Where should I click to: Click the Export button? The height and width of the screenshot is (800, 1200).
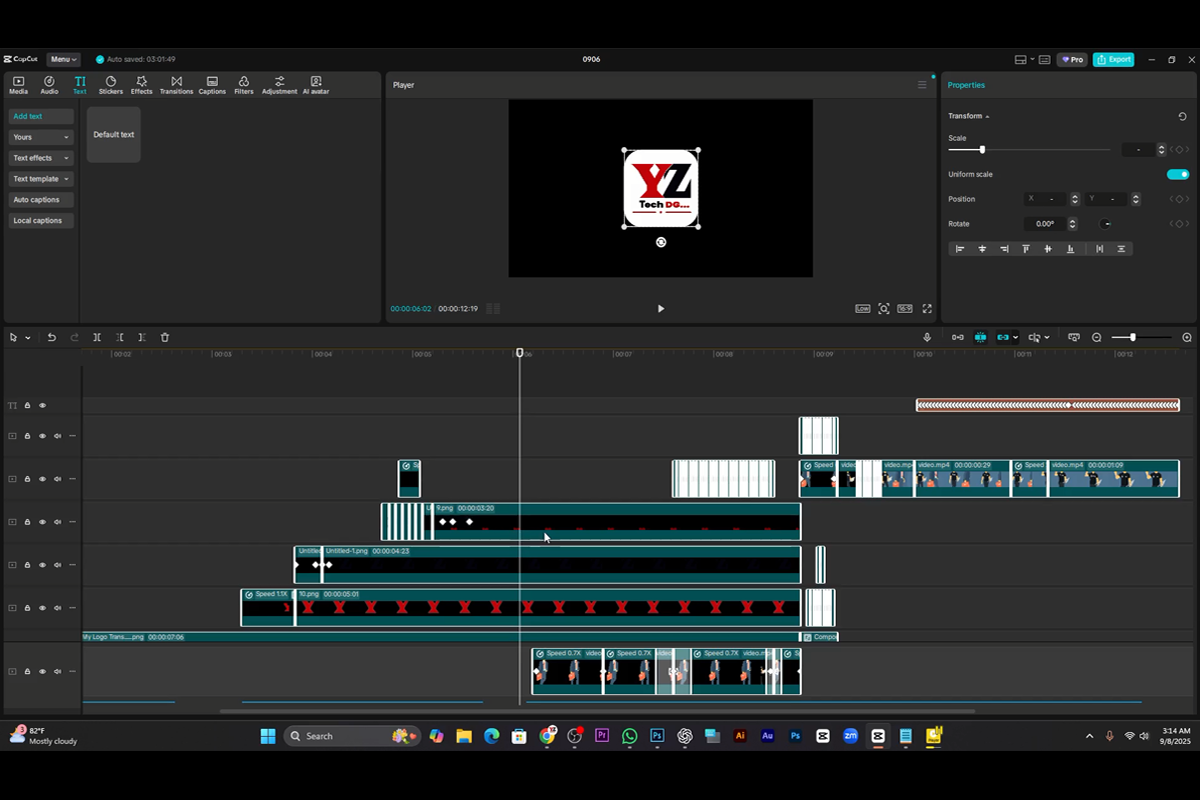click(1113, 60)
